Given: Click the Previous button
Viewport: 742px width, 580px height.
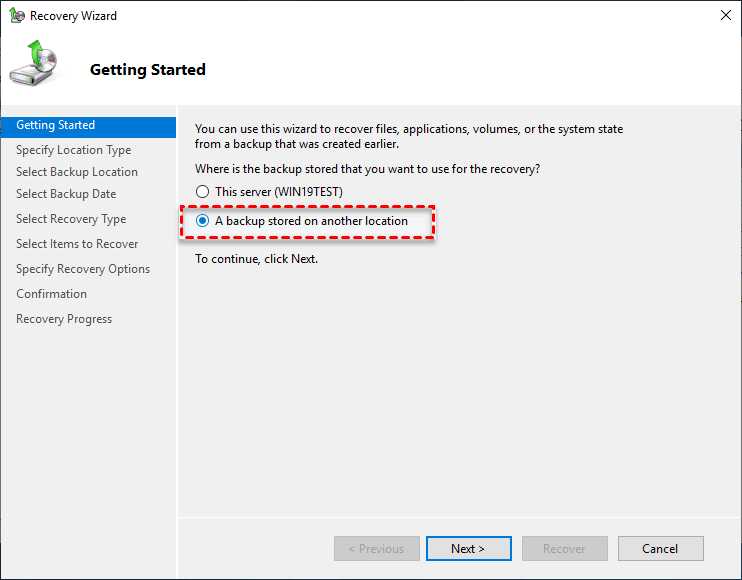Looking at the screenshot, I should pos(376,549).
